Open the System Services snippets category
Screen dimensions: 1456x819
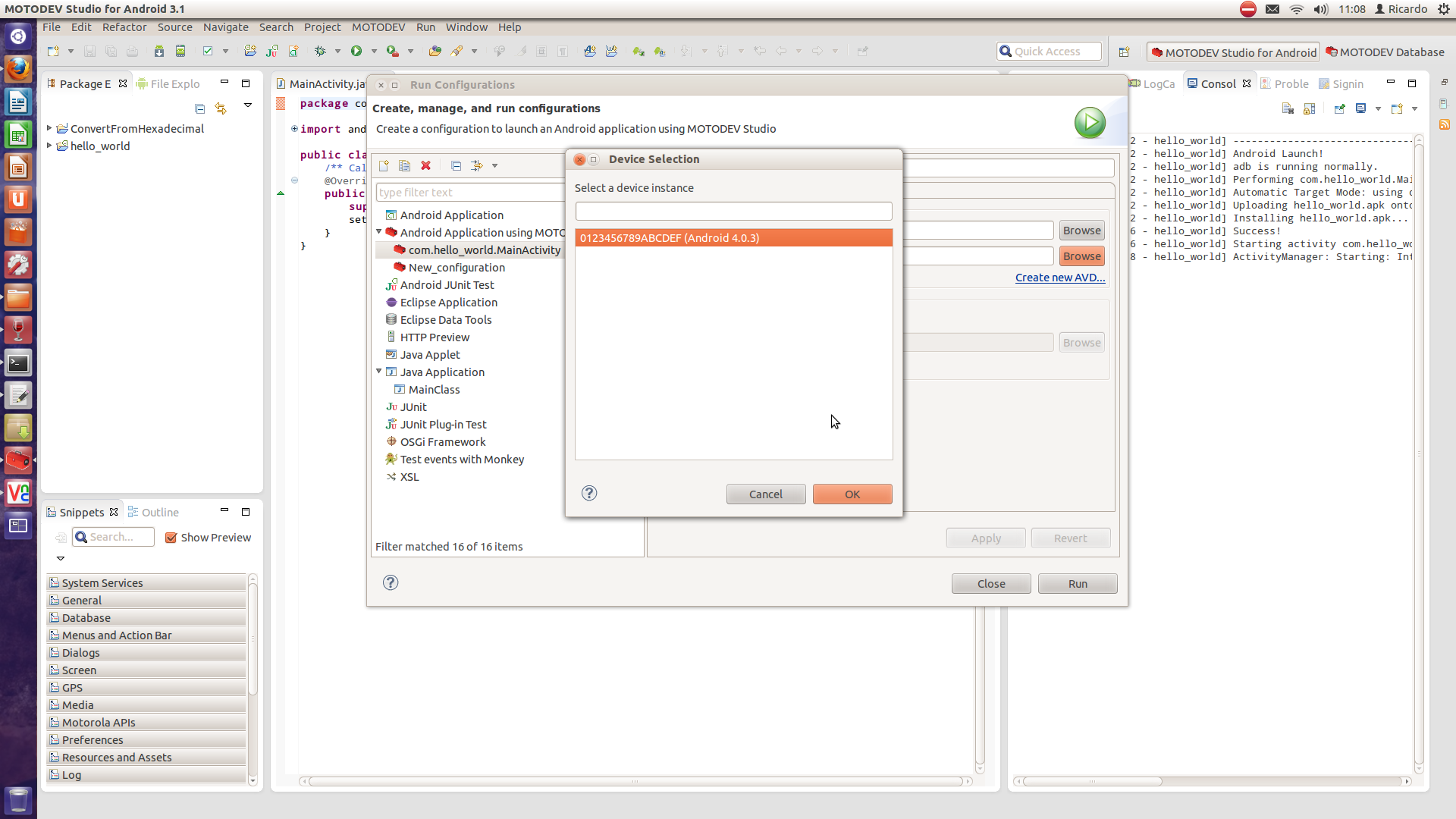point(146,582)
